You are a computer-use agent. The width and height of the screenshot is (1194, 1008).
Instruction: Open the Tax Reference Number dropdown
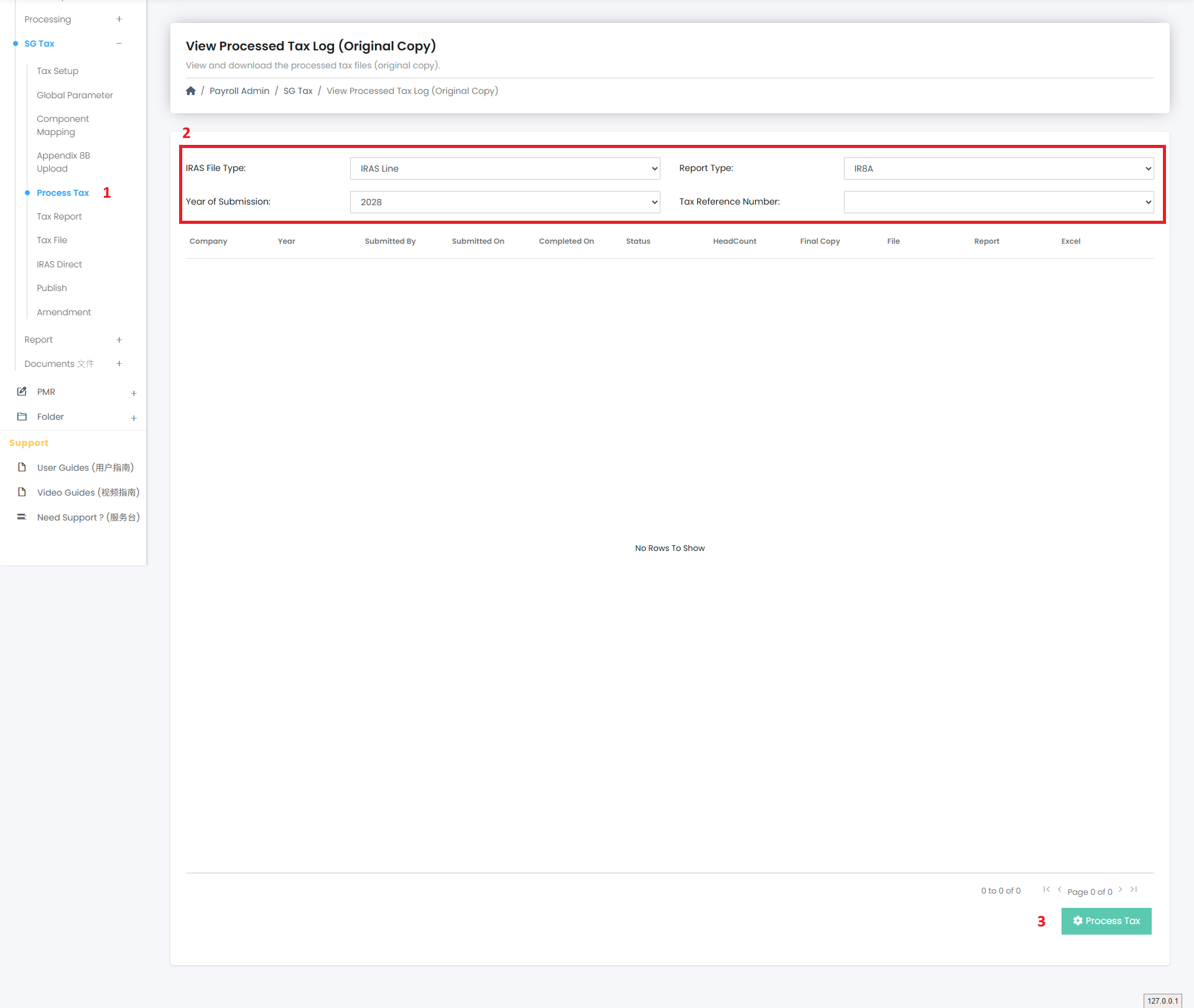pyautogui.click(x=998, y=202)
